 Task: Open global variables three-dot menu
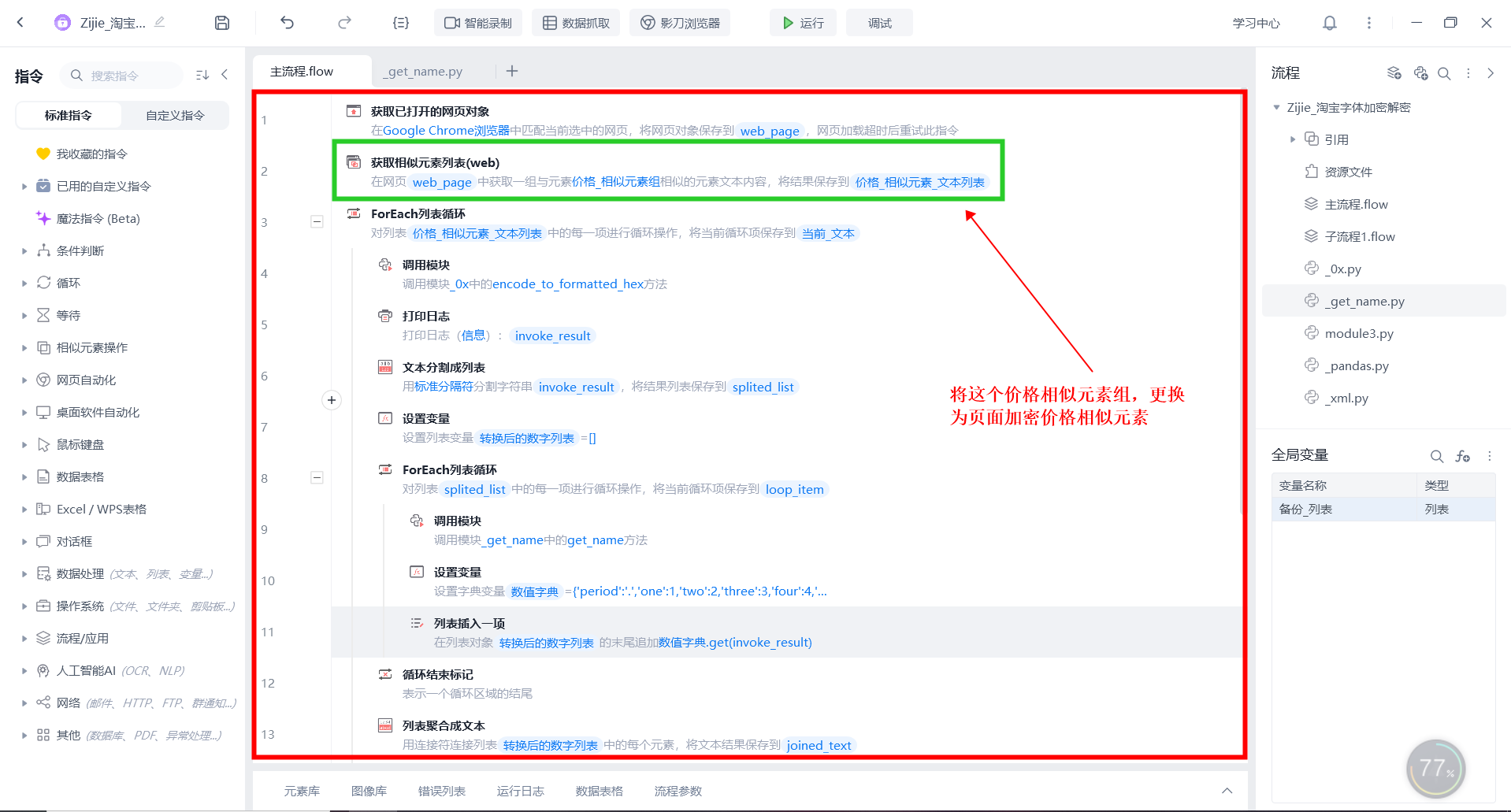tap(1490, 456)
